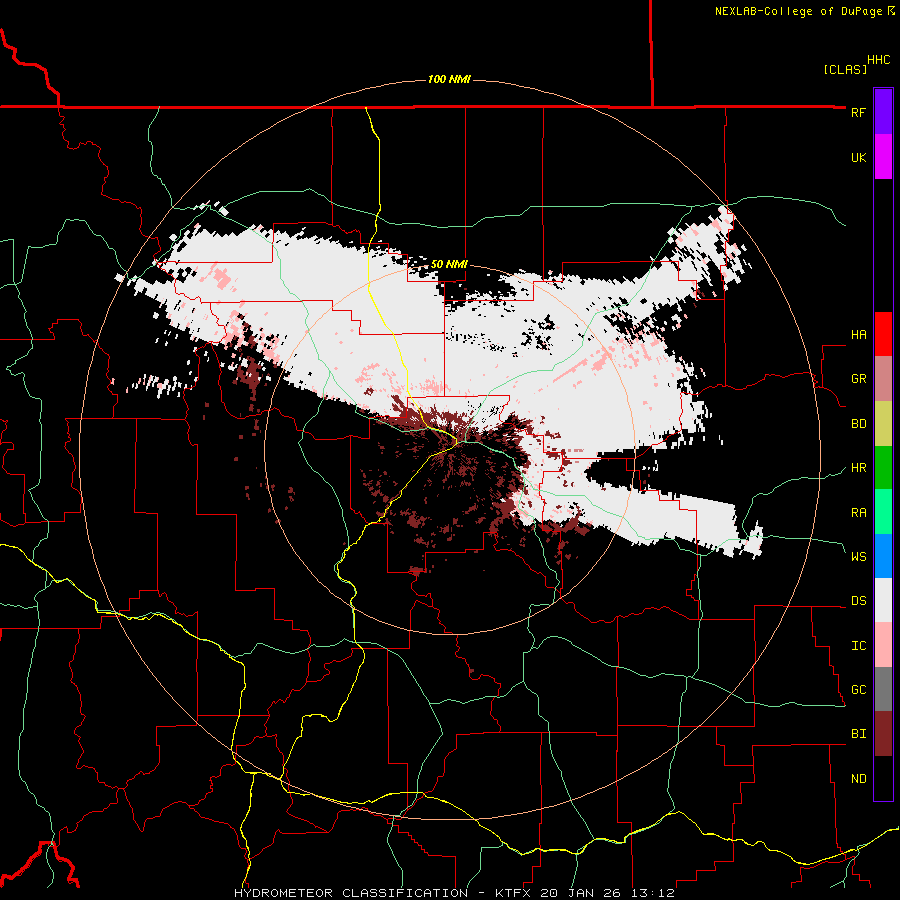This screenshot has height=900, width=900.
Task: Click the "RF" legend label
Action: pos(858,112)
